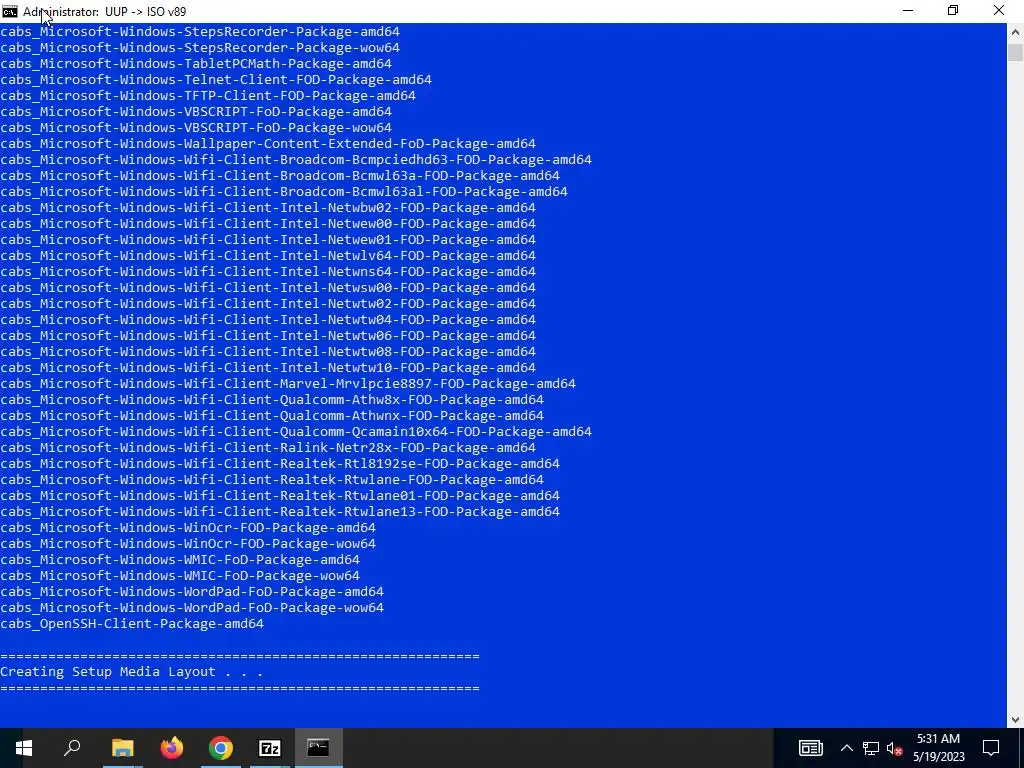Viewport: 1024px width, 768px height.
Task: Click line TFTP-Client-FOD-Package-amd64
Action: 208,95
